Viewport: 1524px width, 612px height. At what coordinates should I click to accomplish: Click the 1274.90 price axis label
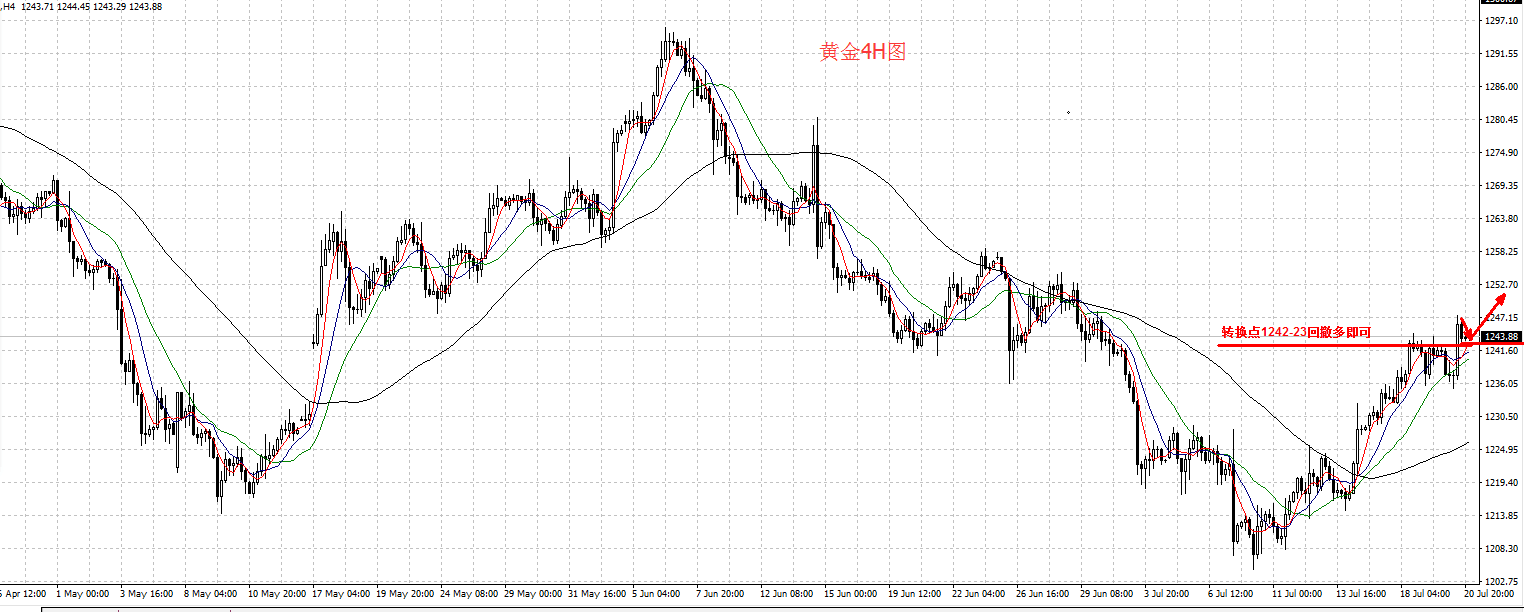pyautogui.click(x=1503, y=152)
